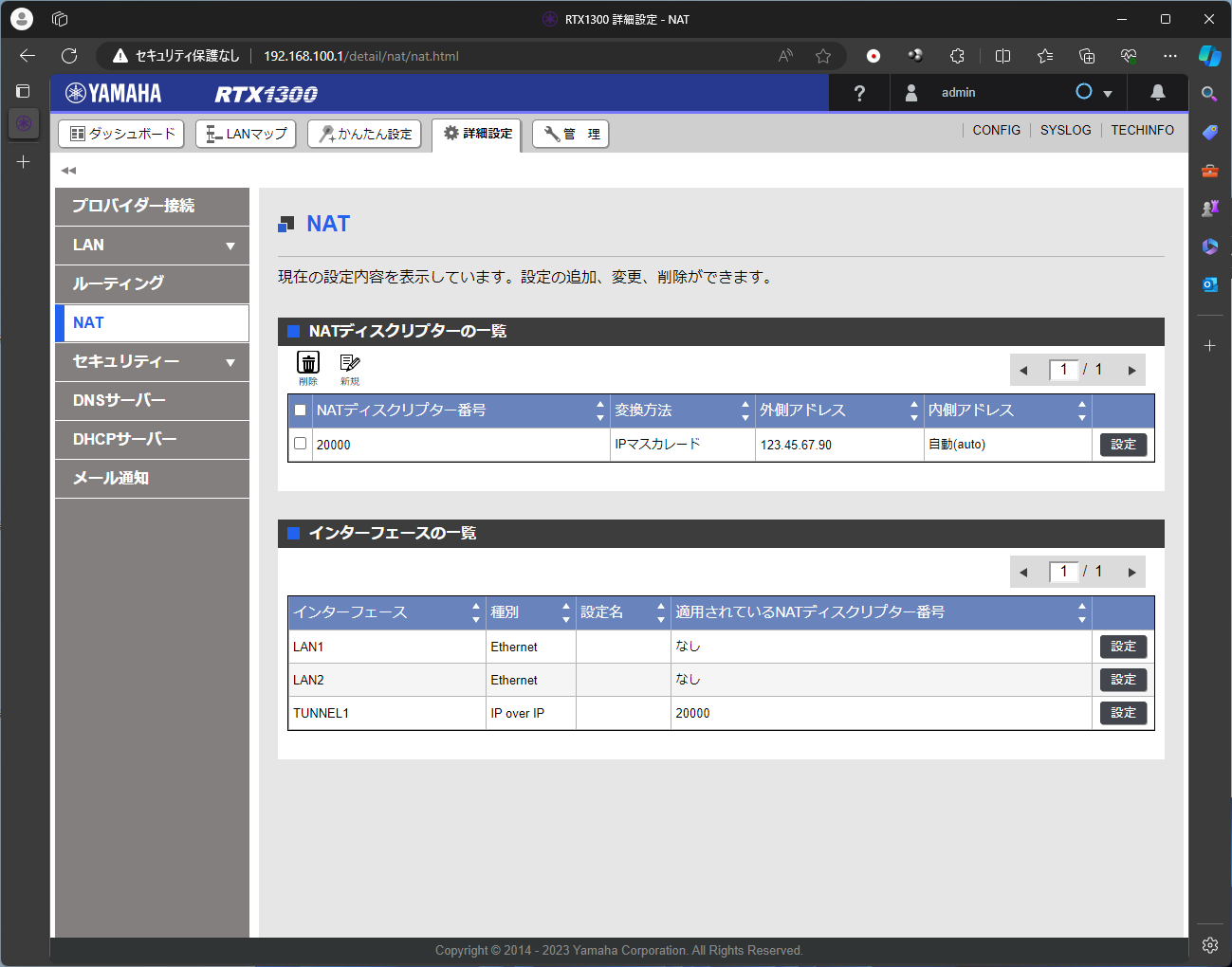1232x967 pixels.
Task: Click the notification bell icon
Action: [1157, 93]
